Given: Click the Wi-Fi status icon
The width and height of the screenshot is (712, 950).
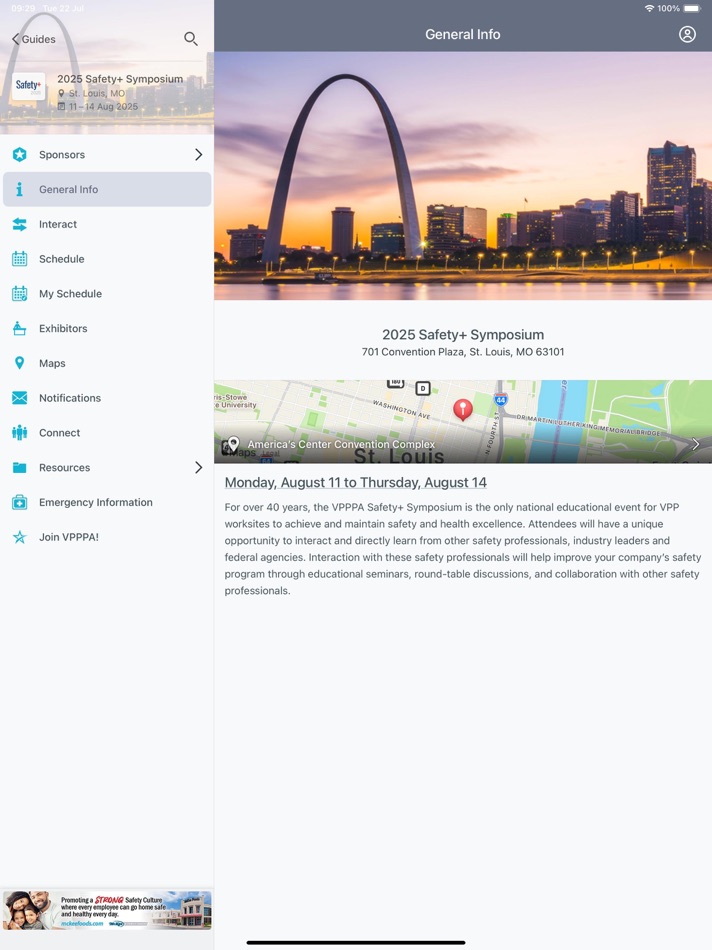Looking at the screenshot, I should pos(650,8).
